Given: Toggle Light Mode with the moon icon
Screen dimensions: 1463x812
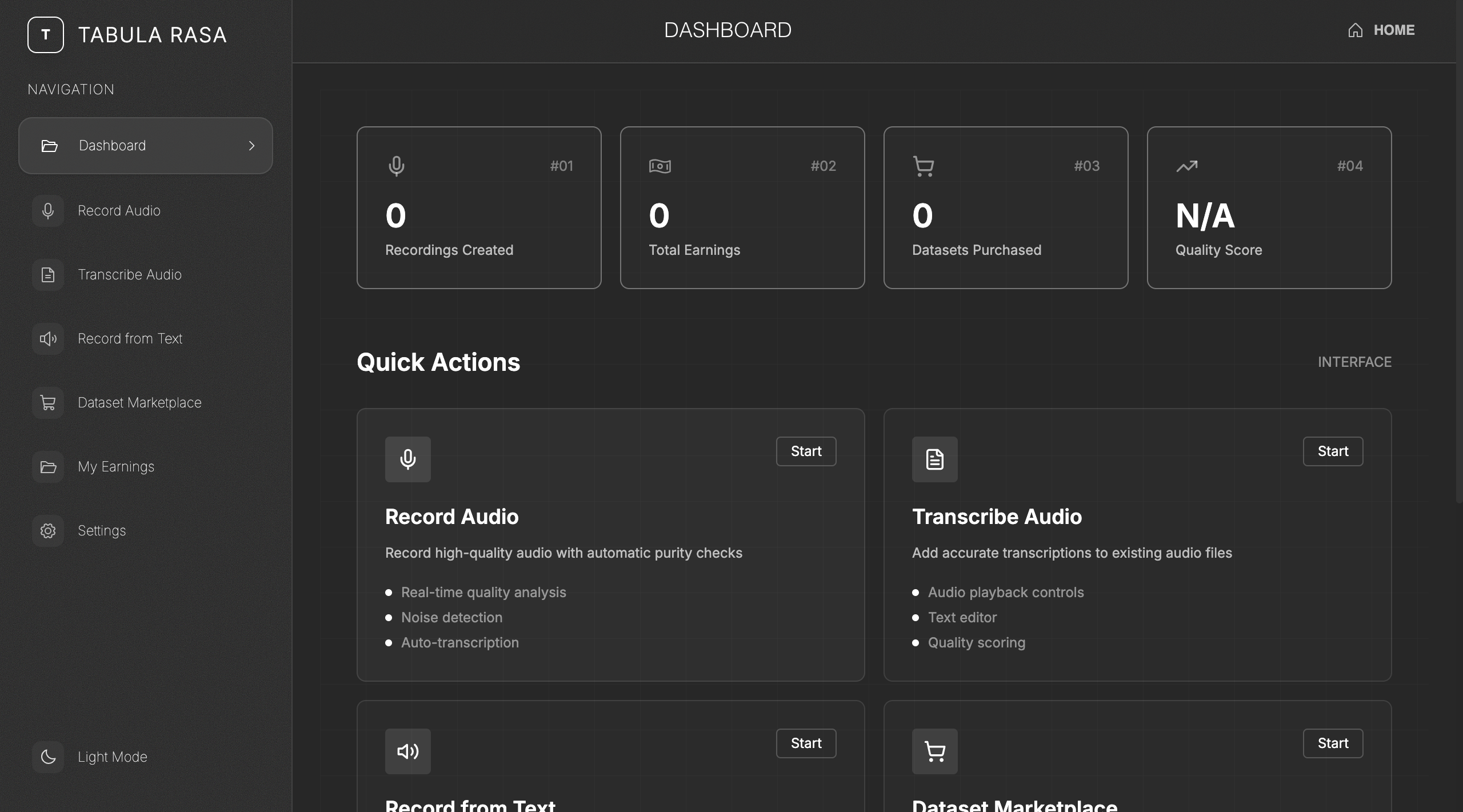Looking at the screenshot, I should pyautogui.click(x=48, y=757).
